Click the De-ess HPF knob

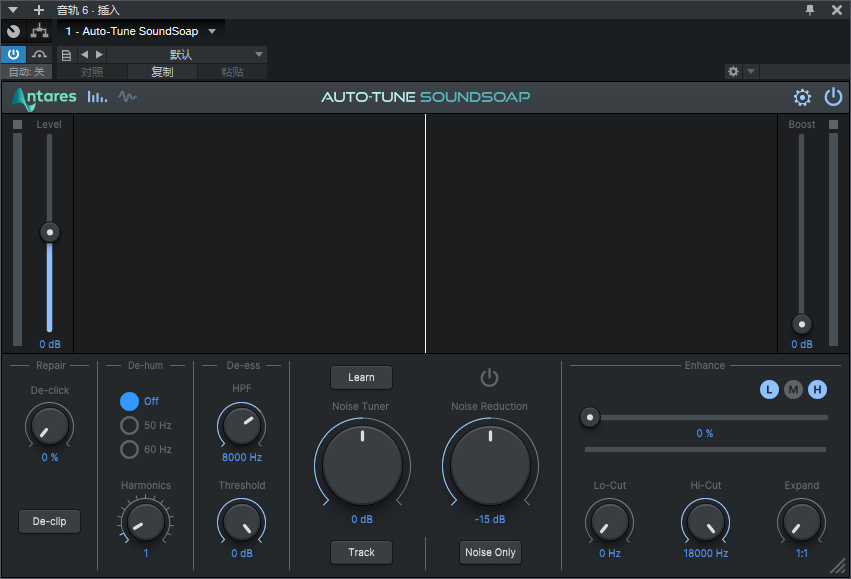[x=242, y=426]
